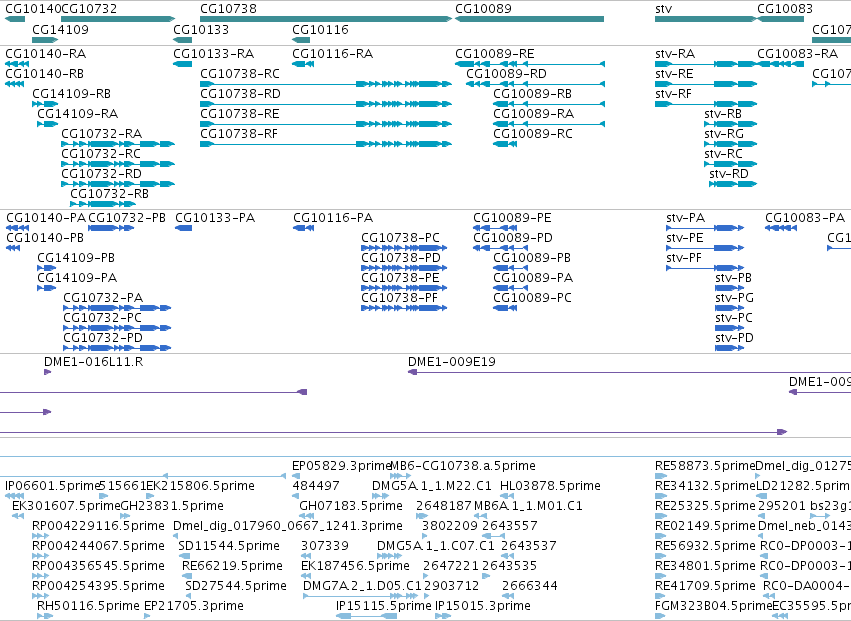This screenshot has width=851, height=621.
Task: Open protein CG10116-PA
Action: pos(333,218)
